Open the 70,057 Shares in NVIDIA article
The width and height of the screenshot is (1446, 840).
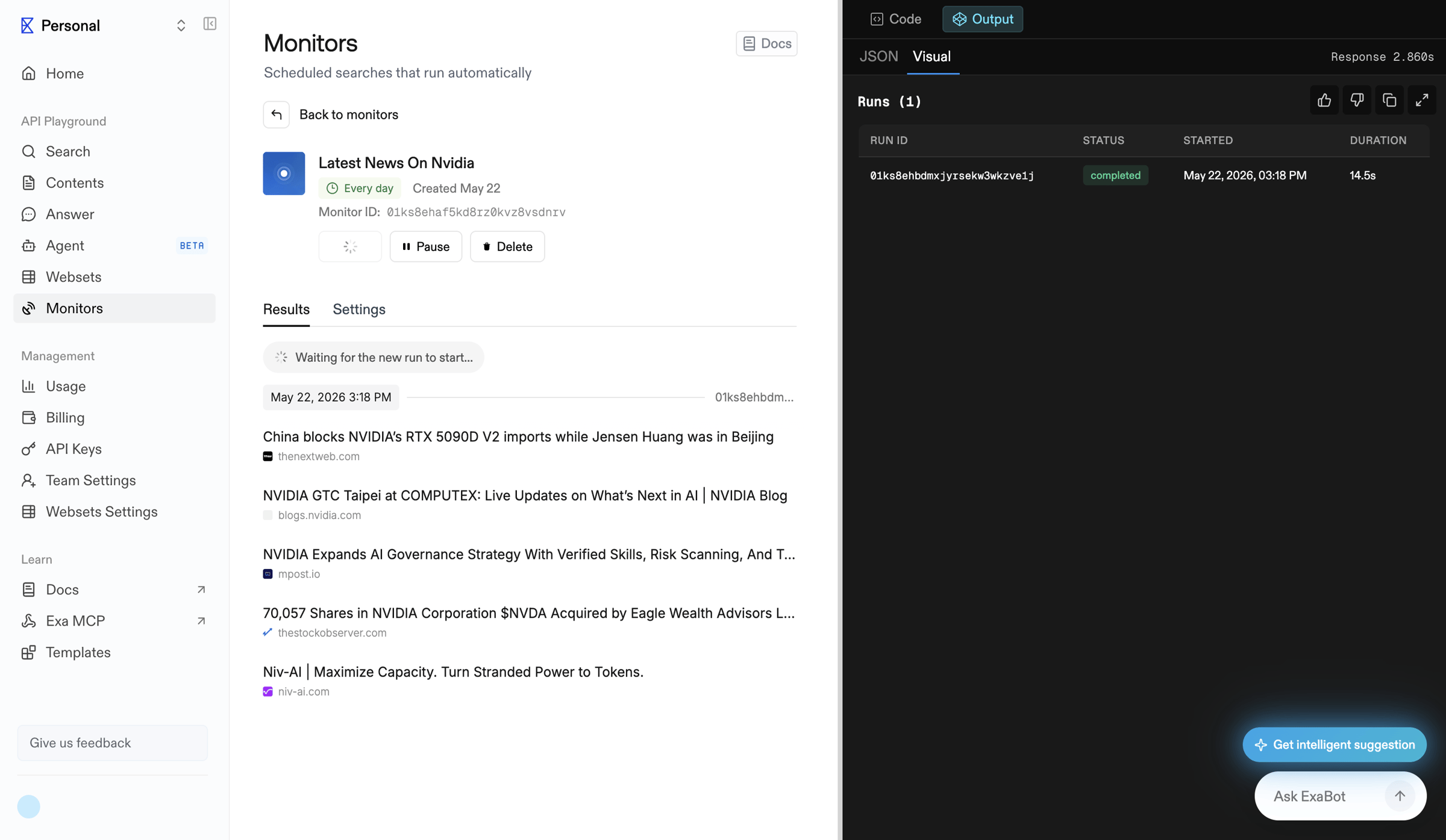[529, 613]
